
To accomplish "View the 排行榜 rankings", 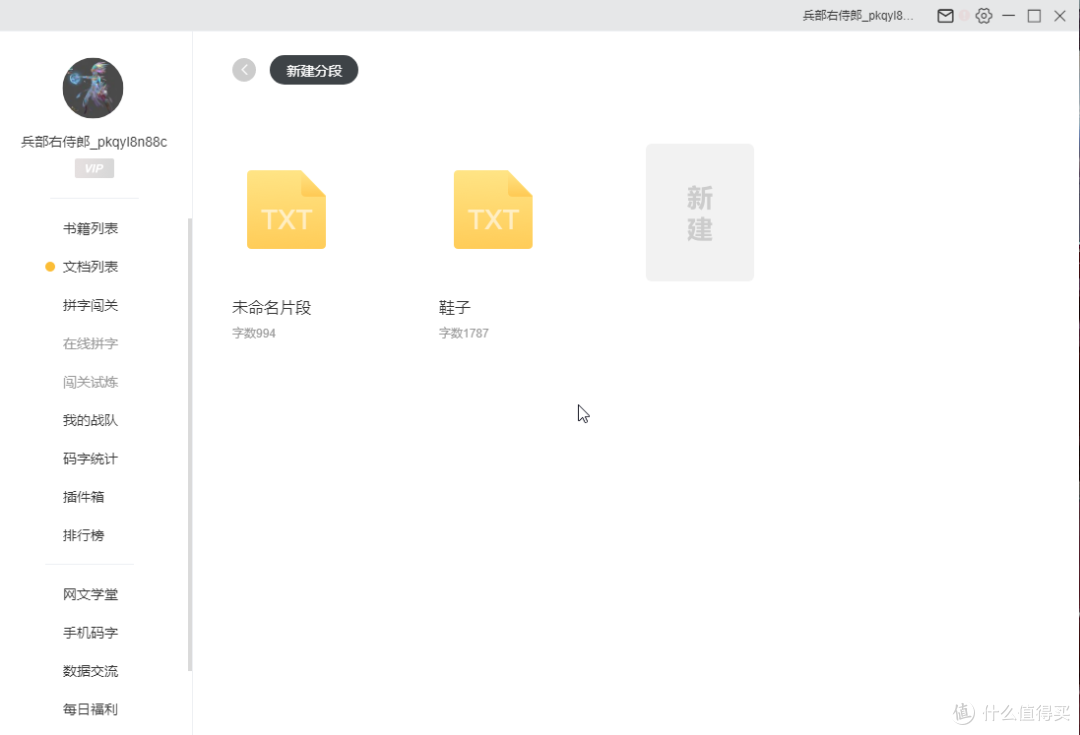I will [84, 536].
